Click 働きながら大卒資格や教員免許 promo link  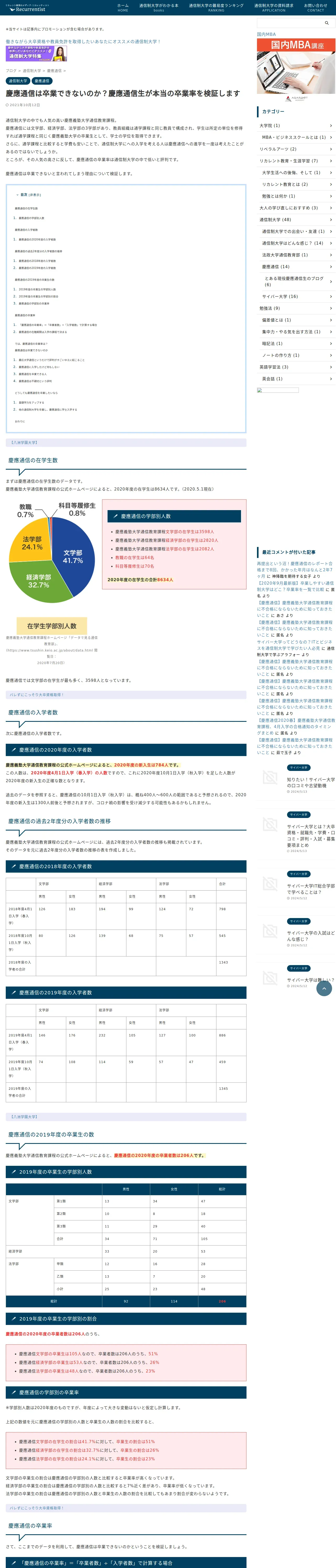pos(83,42)
